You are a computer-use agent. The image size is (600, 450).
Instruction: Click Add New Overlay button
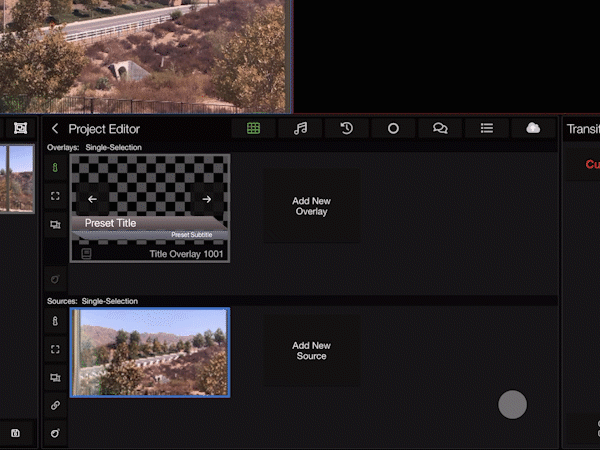[311, 206]
